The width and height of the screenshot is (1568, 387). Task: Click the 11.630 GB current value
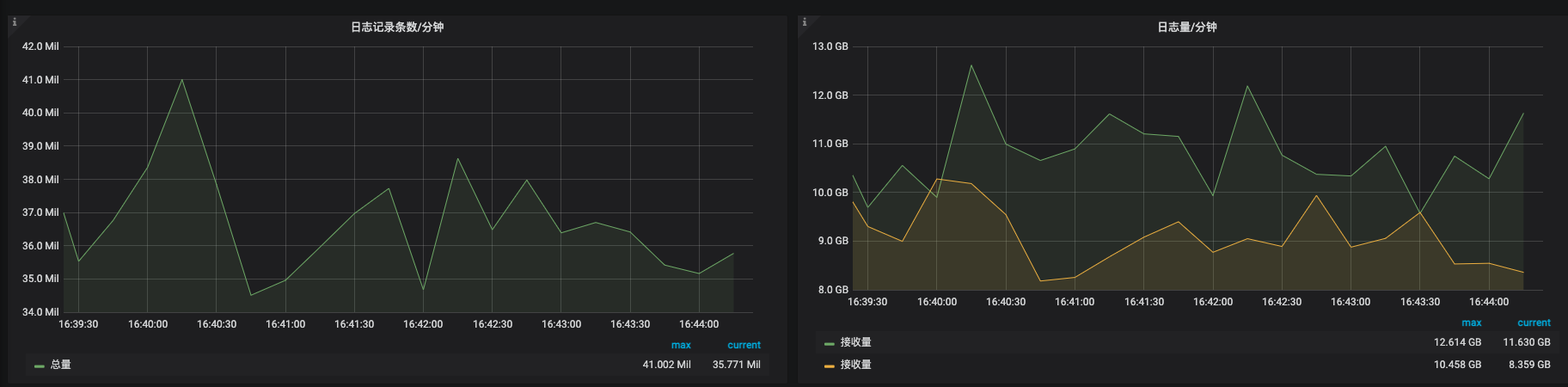click(1527, 342)
